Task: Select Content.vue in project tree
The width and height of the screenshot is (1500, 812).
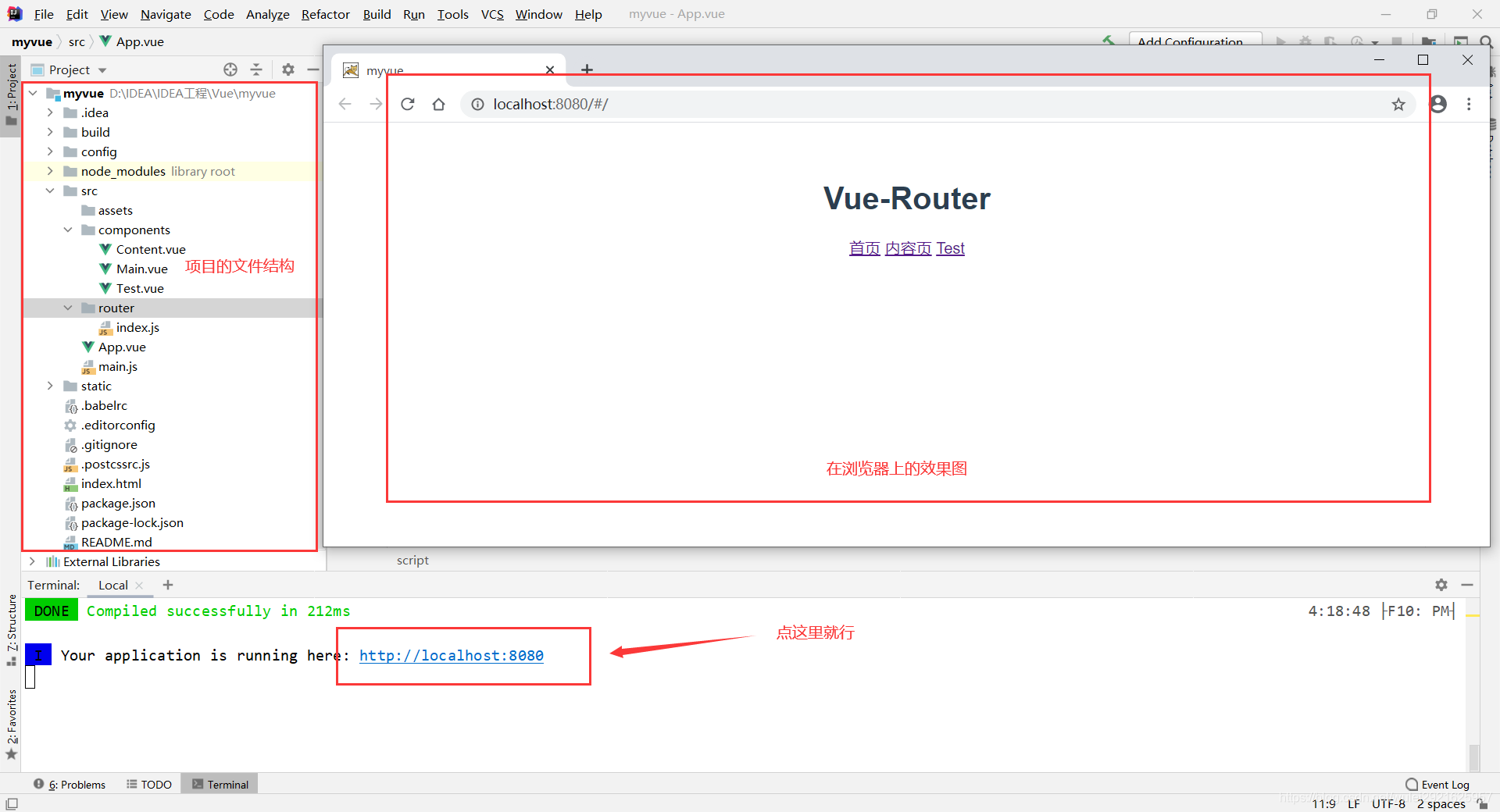Action: pos(151,249)
